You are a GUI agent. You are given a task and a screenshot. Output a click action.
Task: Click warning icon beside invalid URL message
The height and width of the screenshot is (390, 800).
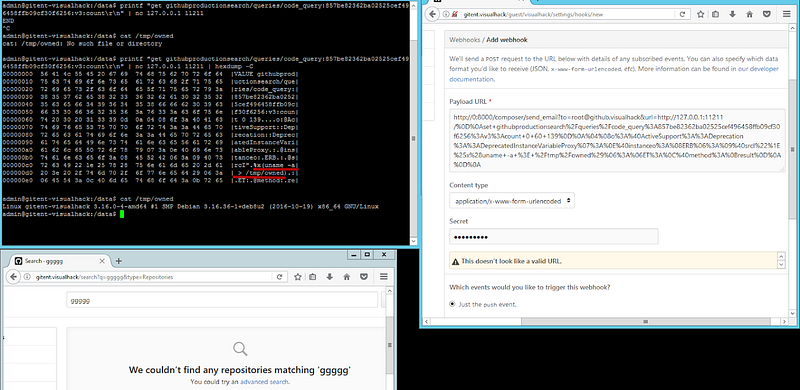[455, 261]
